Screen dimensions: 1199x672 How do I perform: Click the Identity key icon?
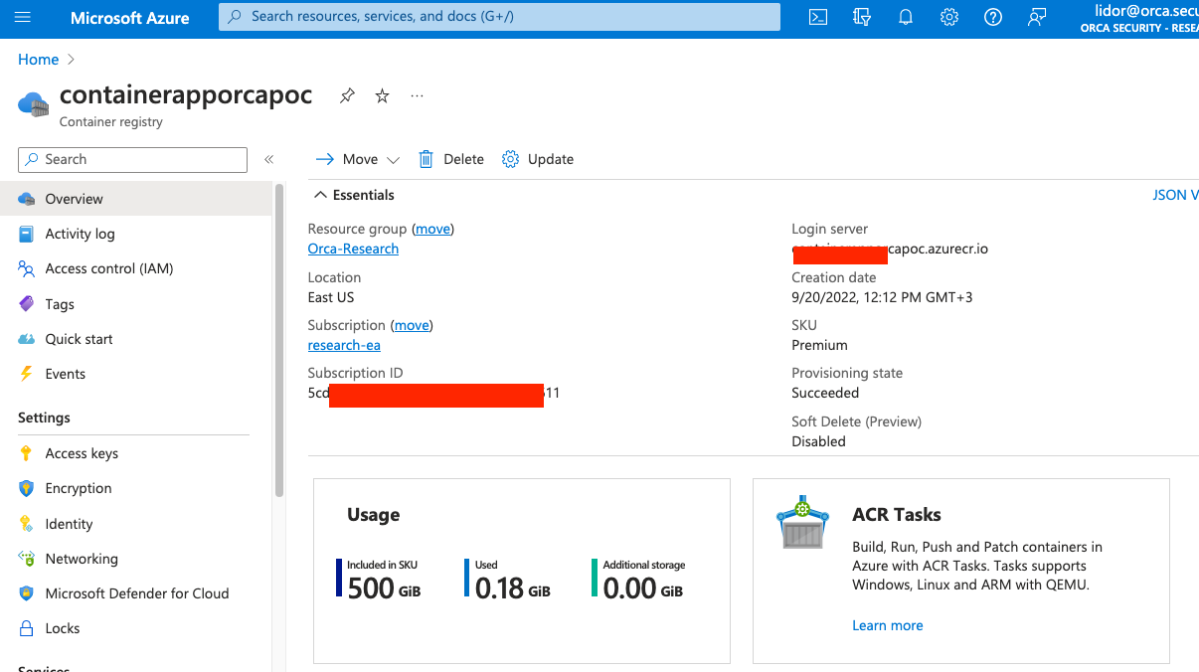click(x=26, y=524)
